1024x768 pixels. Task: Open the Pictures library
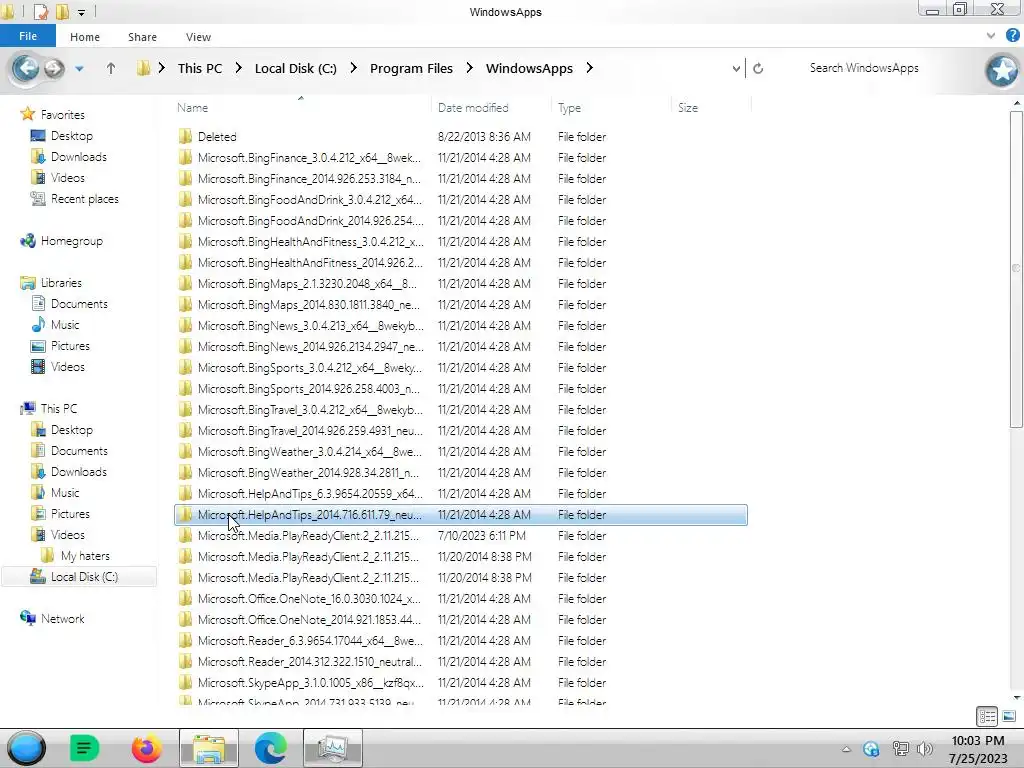pos(70,345)
